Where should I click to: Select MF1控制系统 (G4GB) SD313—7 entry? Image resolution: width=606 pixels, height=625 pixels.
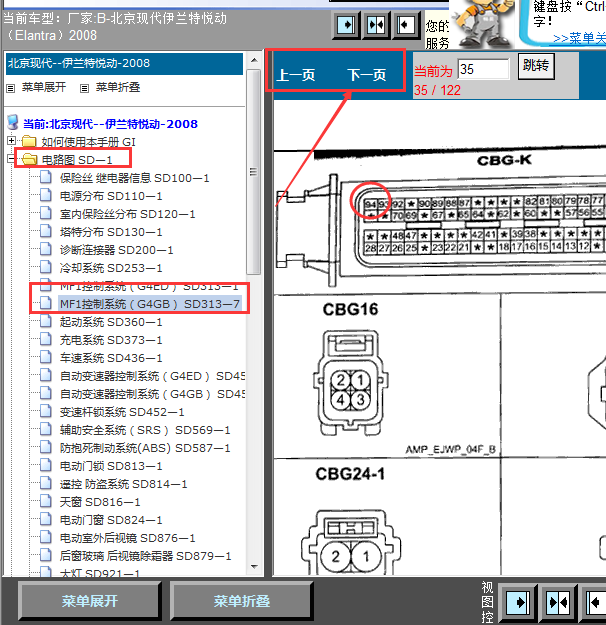150,304
